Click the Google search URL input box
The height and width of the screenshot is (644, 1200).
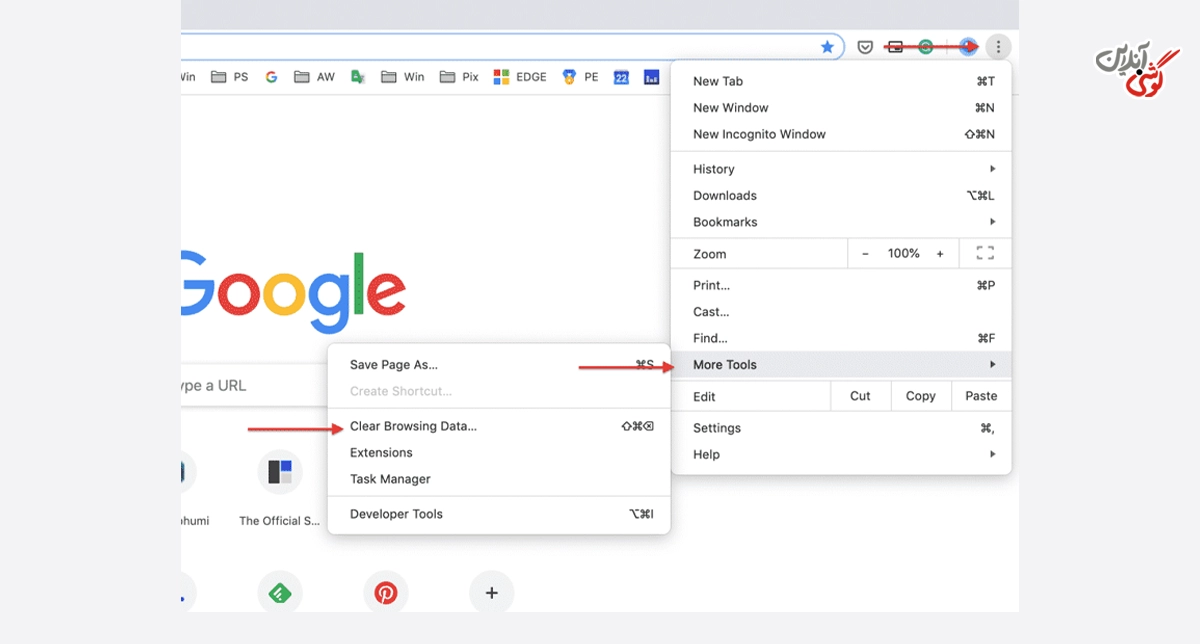point(255,385)
